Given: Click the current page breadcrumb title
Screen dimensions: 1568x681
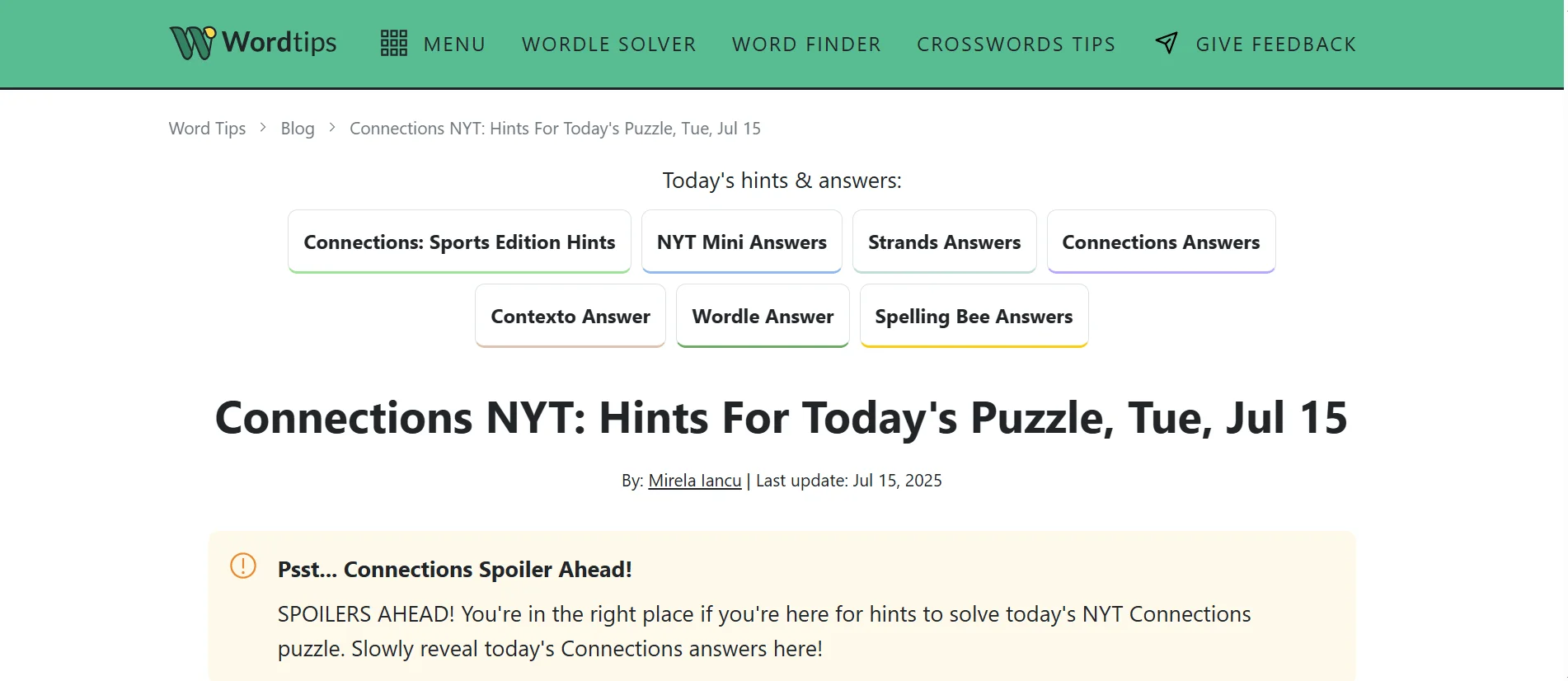Looking at the screenshot, I should (555, 128).
